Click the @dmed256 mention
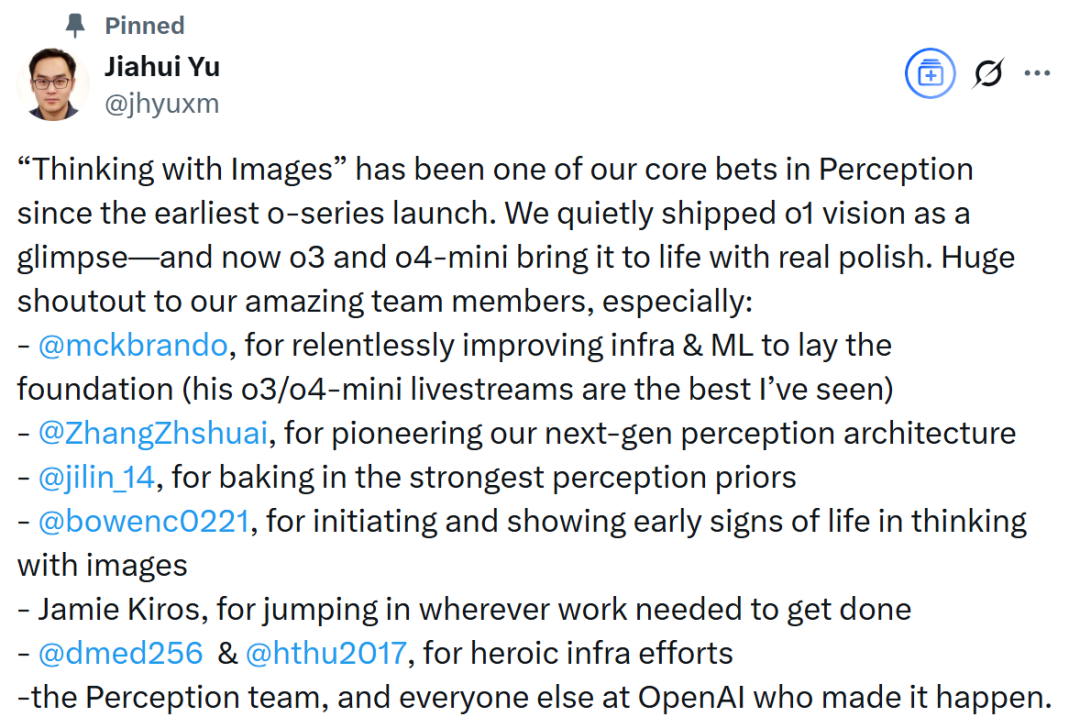 (x=121, y=653)
